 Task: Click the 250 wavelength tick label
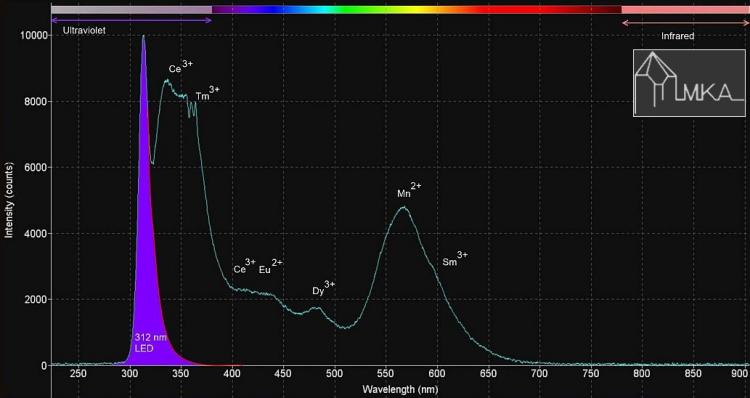[x=78, y=374]
